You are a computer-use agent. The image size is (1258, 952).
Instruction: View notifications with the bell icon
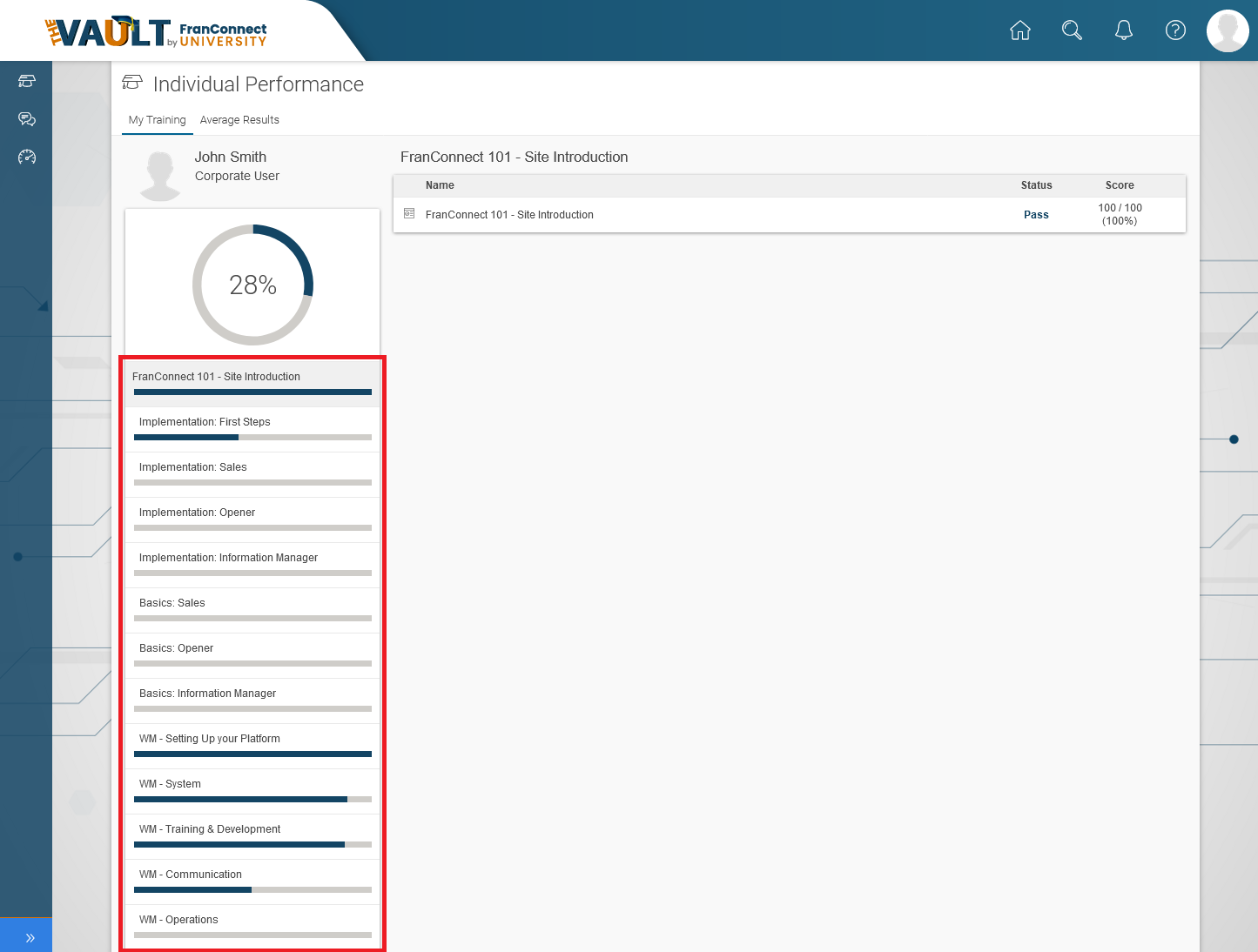point(1123,30)
